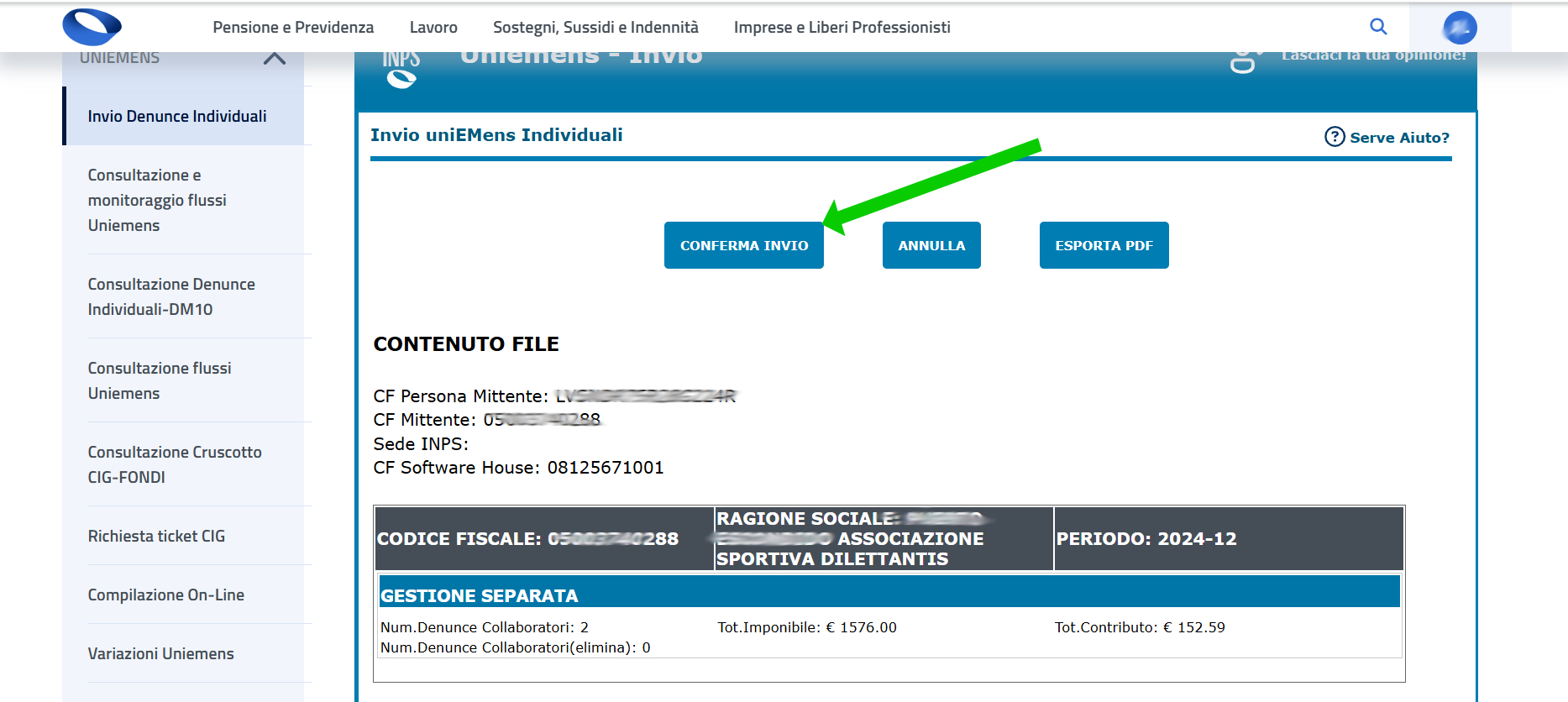Open Sostegni, Sussidi e Indennità menu

tap(595, 28)
